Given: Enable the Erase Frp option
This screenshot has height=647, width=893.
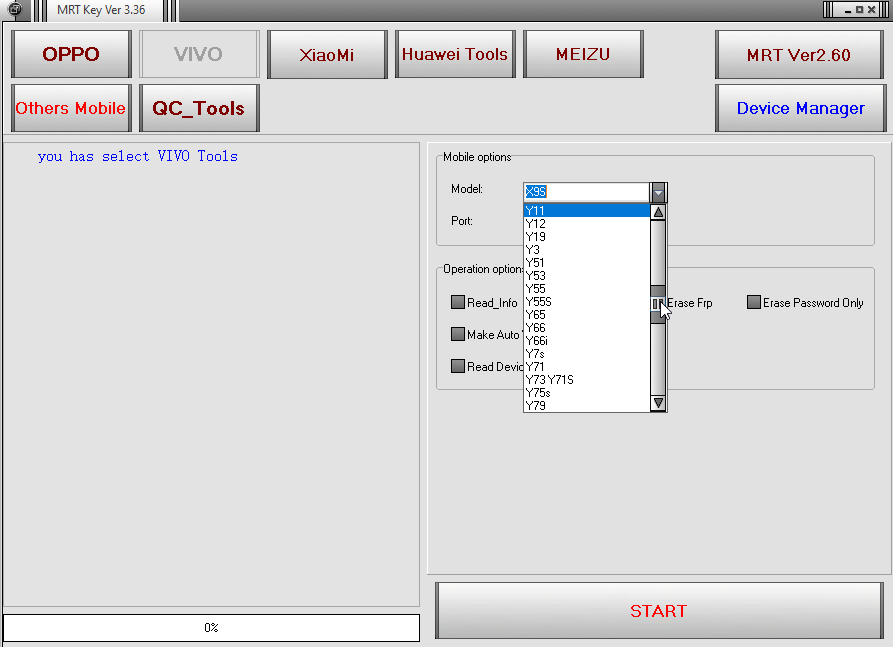Looking at the screenshot, I should tap(656, 302).
